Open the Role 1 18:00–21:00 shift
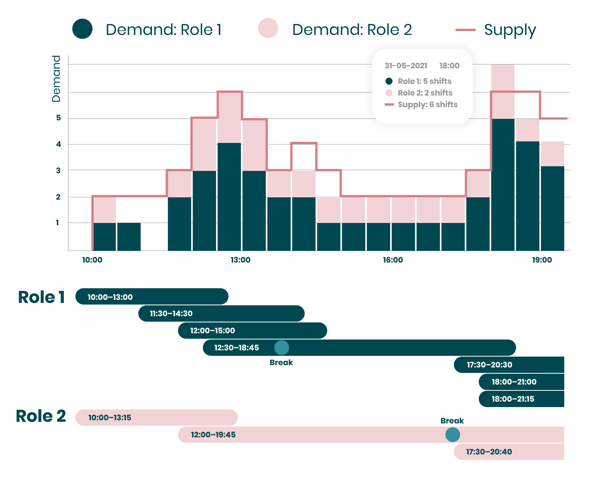Viewport: 600px width, 484px height. (x=522, y=382)
